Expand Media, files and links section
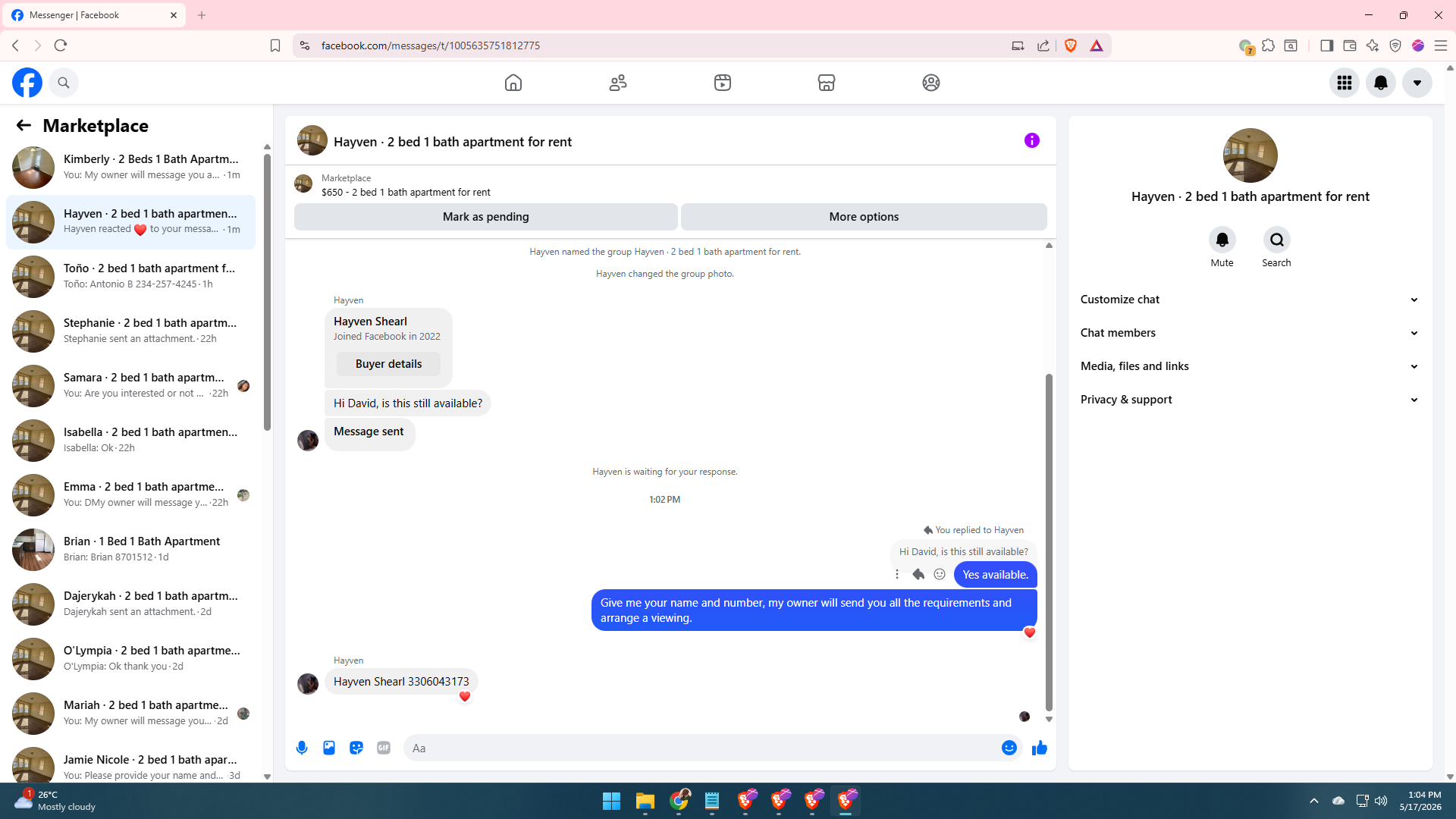This screenshot has height=819, width=1456. coord(1250,366)
